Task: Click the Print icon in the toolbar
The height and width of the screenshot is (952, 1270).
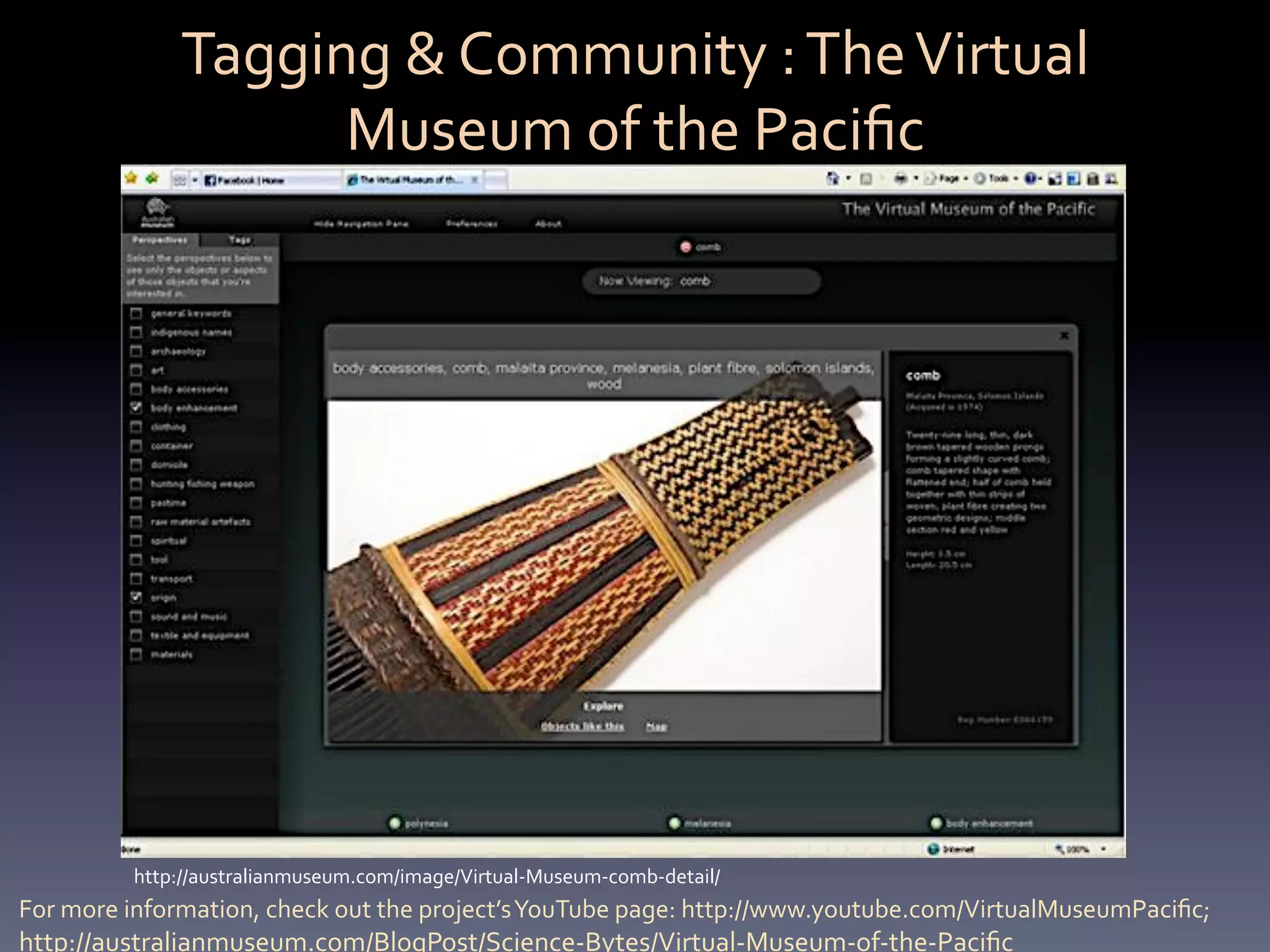Action: click(x=900, y=178)
